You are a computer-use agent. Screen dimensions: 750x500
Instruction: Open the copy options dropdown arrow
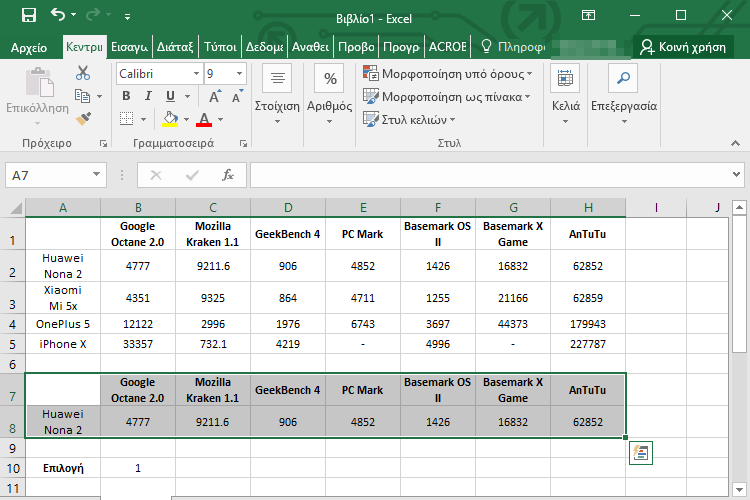coord(99,96)
